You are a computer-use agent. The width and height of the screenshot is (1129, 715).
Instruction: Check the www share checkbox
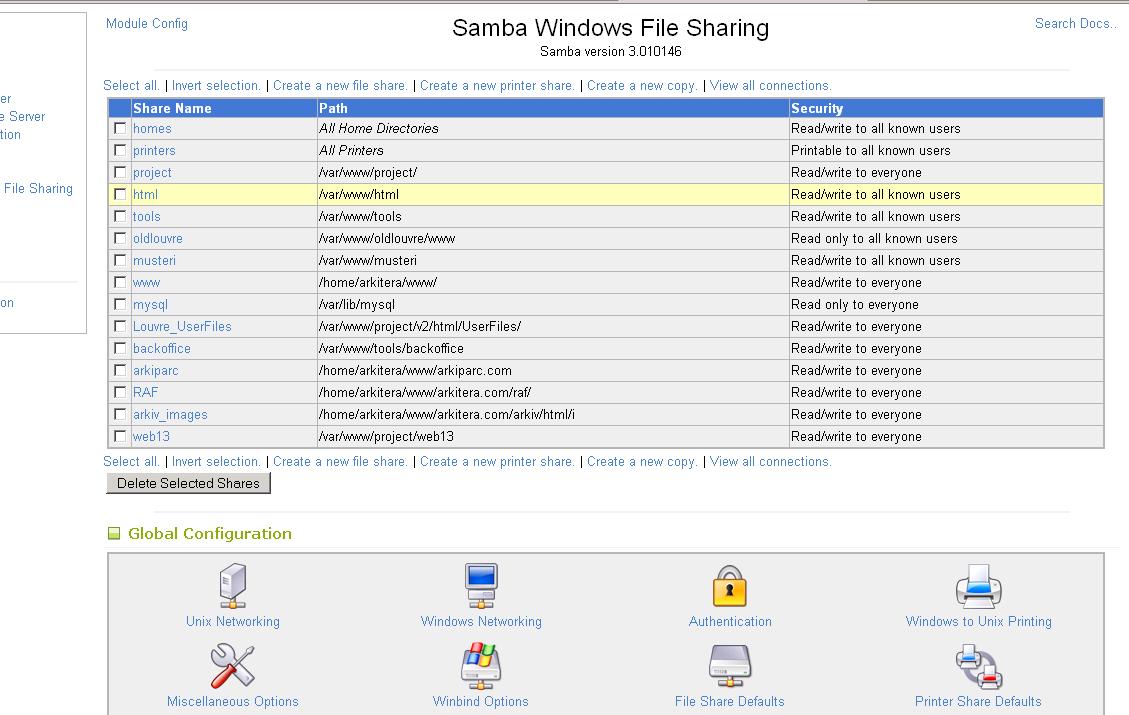(120, 282)
